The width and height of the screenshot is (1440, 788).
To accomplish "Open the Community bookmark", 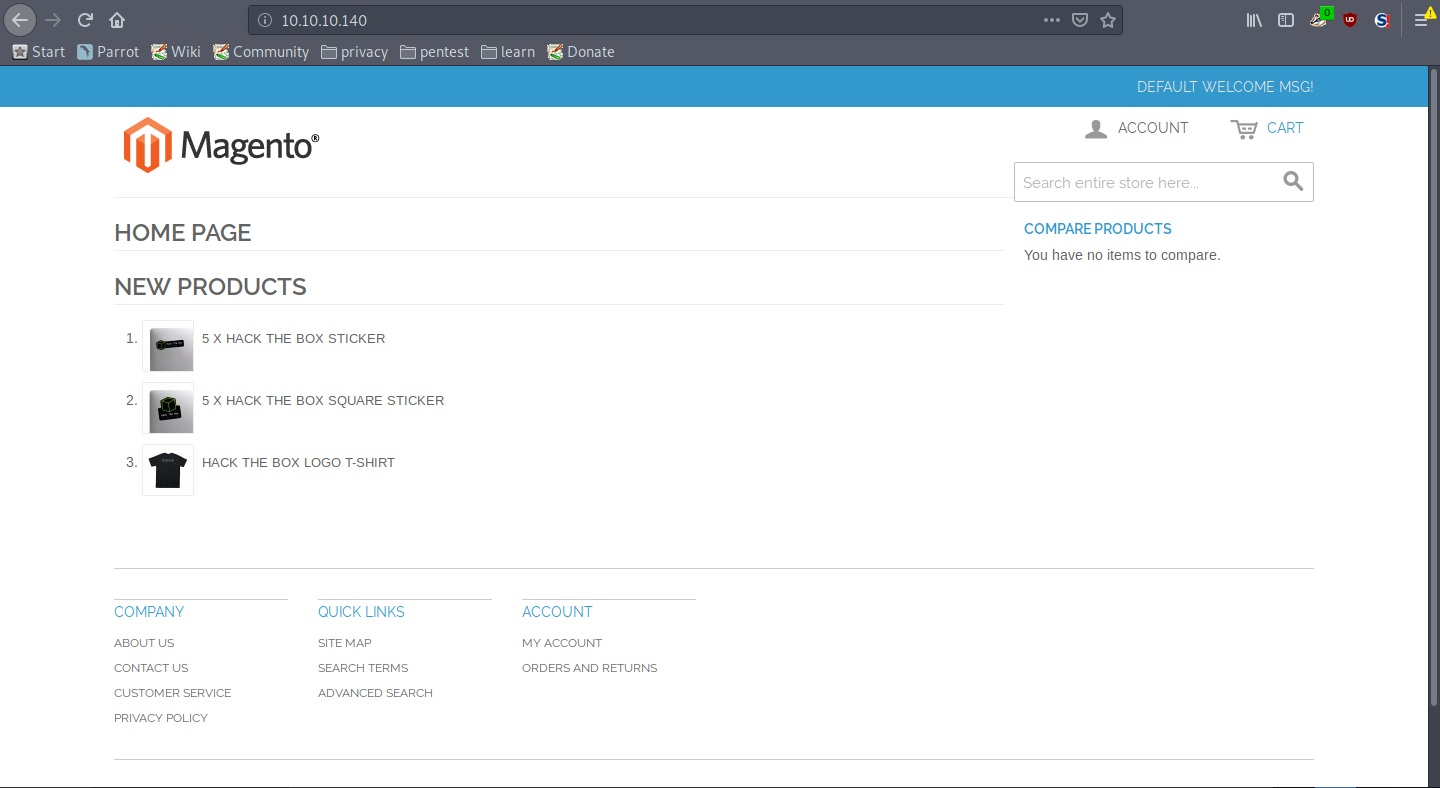I will point(260,52).
